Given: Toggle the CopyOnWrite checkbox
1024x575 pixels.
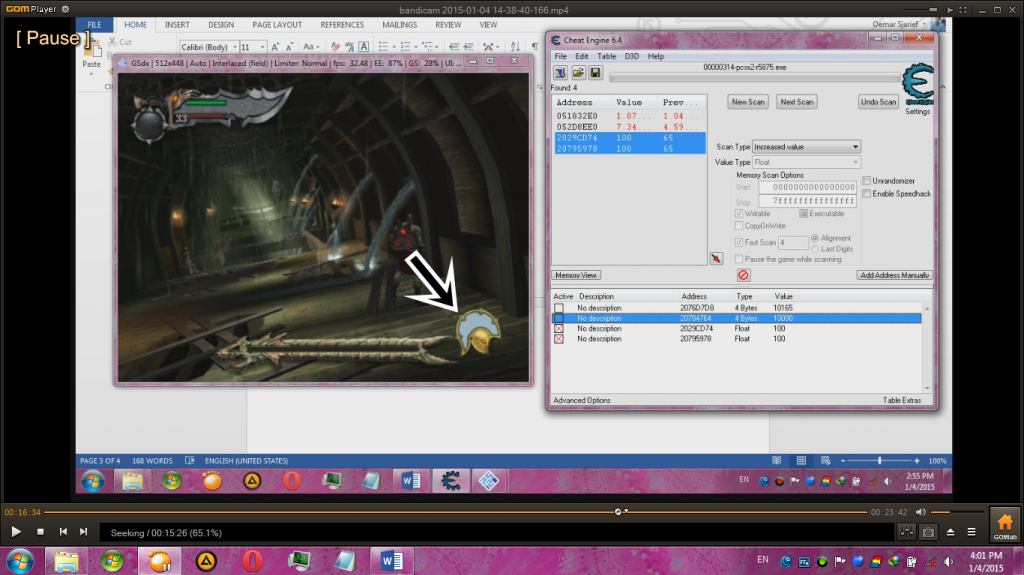Looking at the screenshot, I should click(x=739, y=225).
